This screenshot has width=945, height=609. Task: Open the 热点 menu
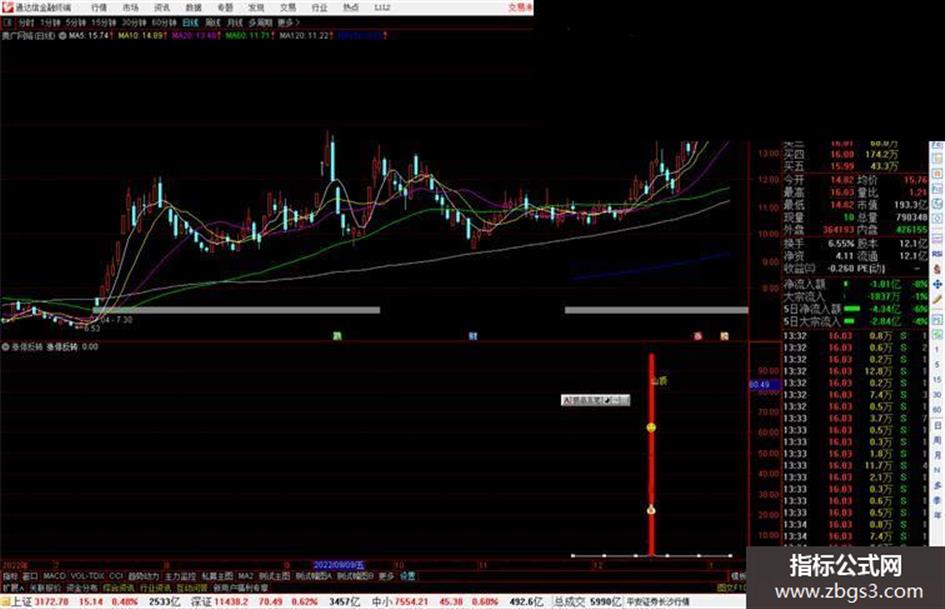350,8
